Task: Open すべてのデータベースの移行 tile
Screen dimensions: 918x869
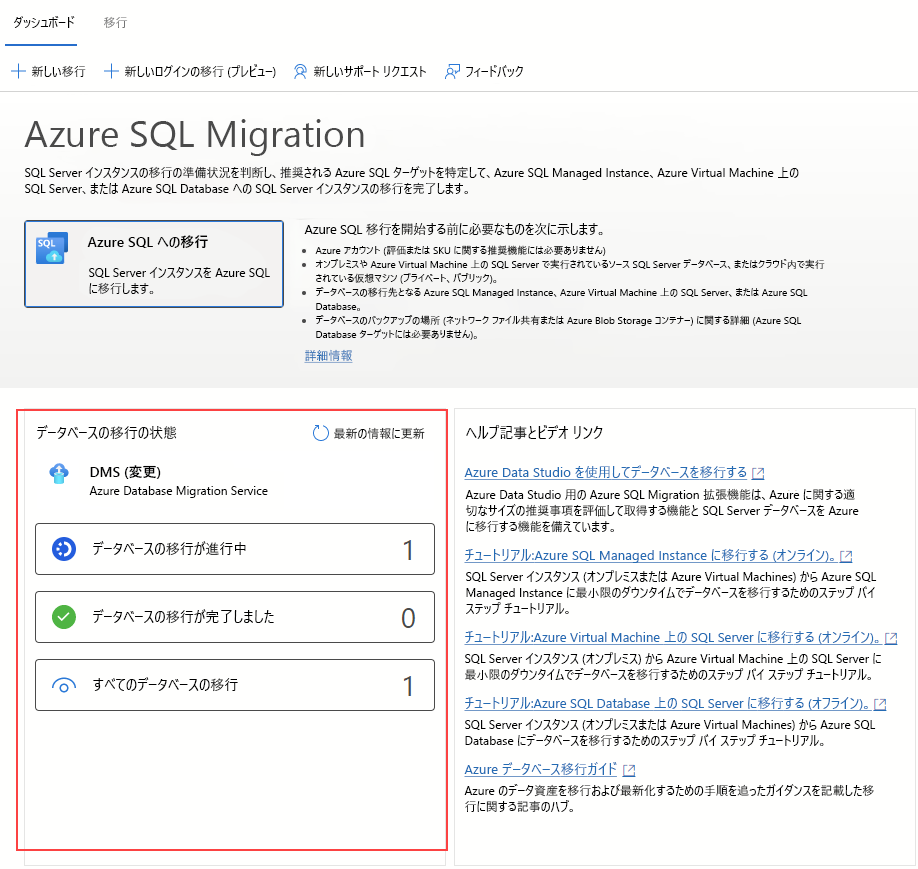Action: point(235,685)
